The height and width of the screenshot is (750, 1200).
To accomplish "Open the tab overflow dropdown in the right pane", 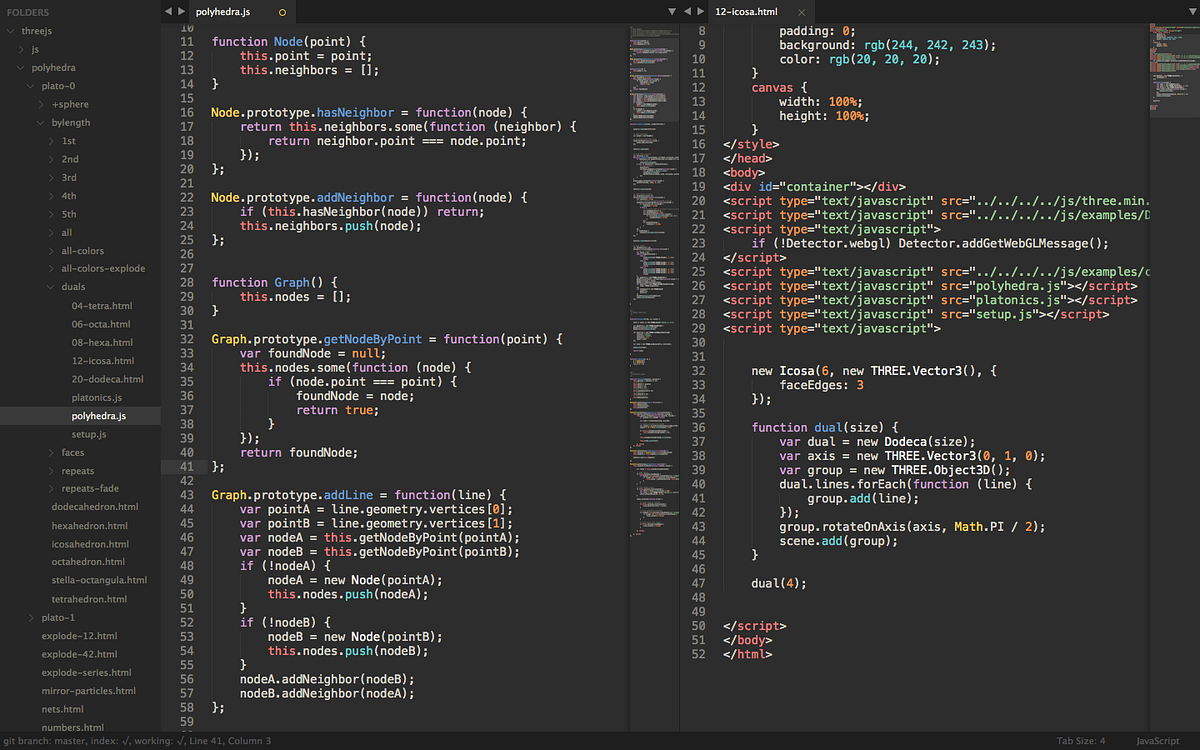I will click(x=672, y=11).
